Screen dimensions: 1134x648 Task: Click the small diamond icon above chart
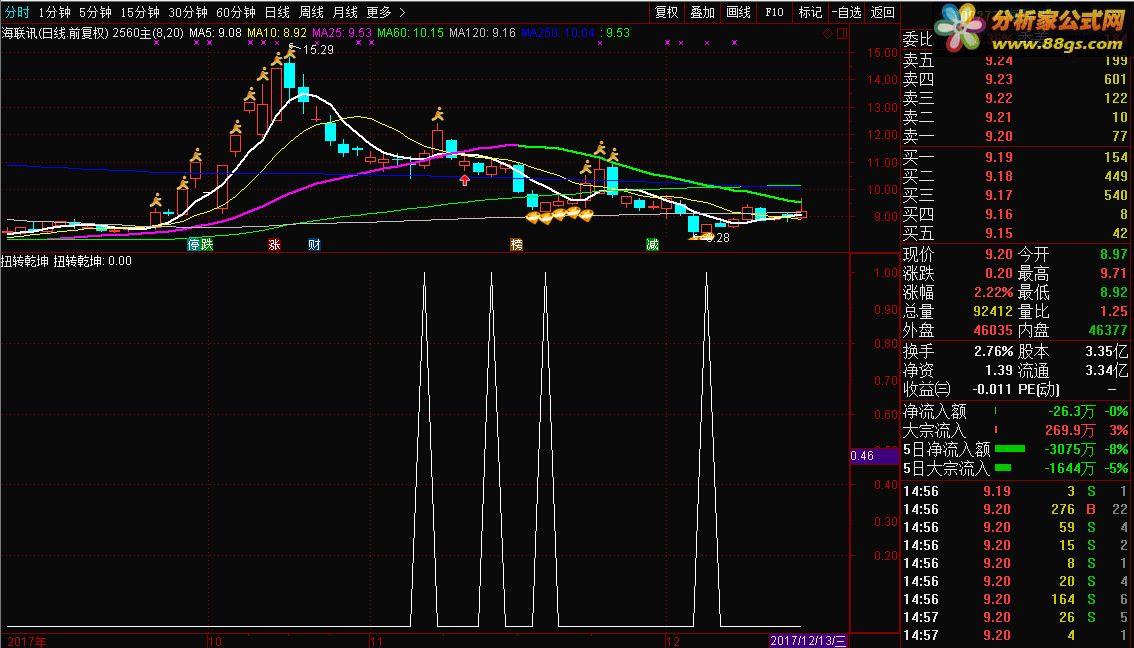(828, 33)
